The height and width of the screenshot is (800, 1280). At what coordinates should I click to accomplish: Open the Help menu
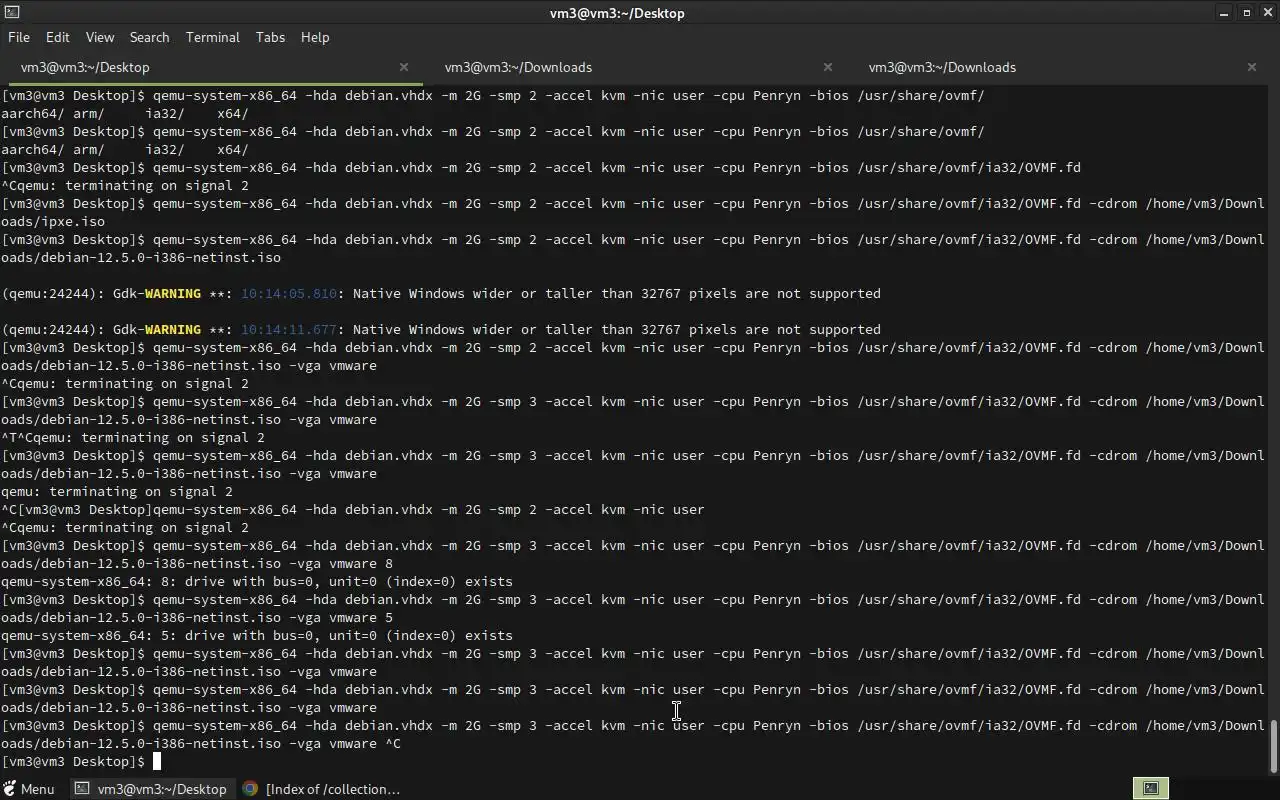click(315, 37)
